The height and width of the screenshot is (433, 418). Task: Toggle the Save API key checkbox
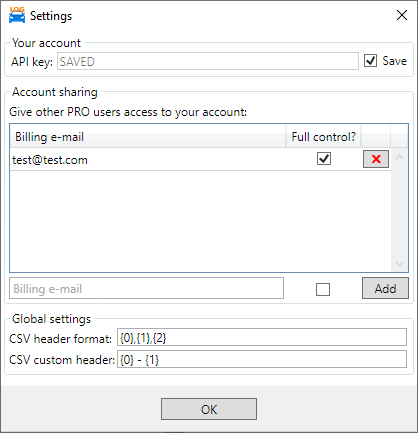point(370,61)
